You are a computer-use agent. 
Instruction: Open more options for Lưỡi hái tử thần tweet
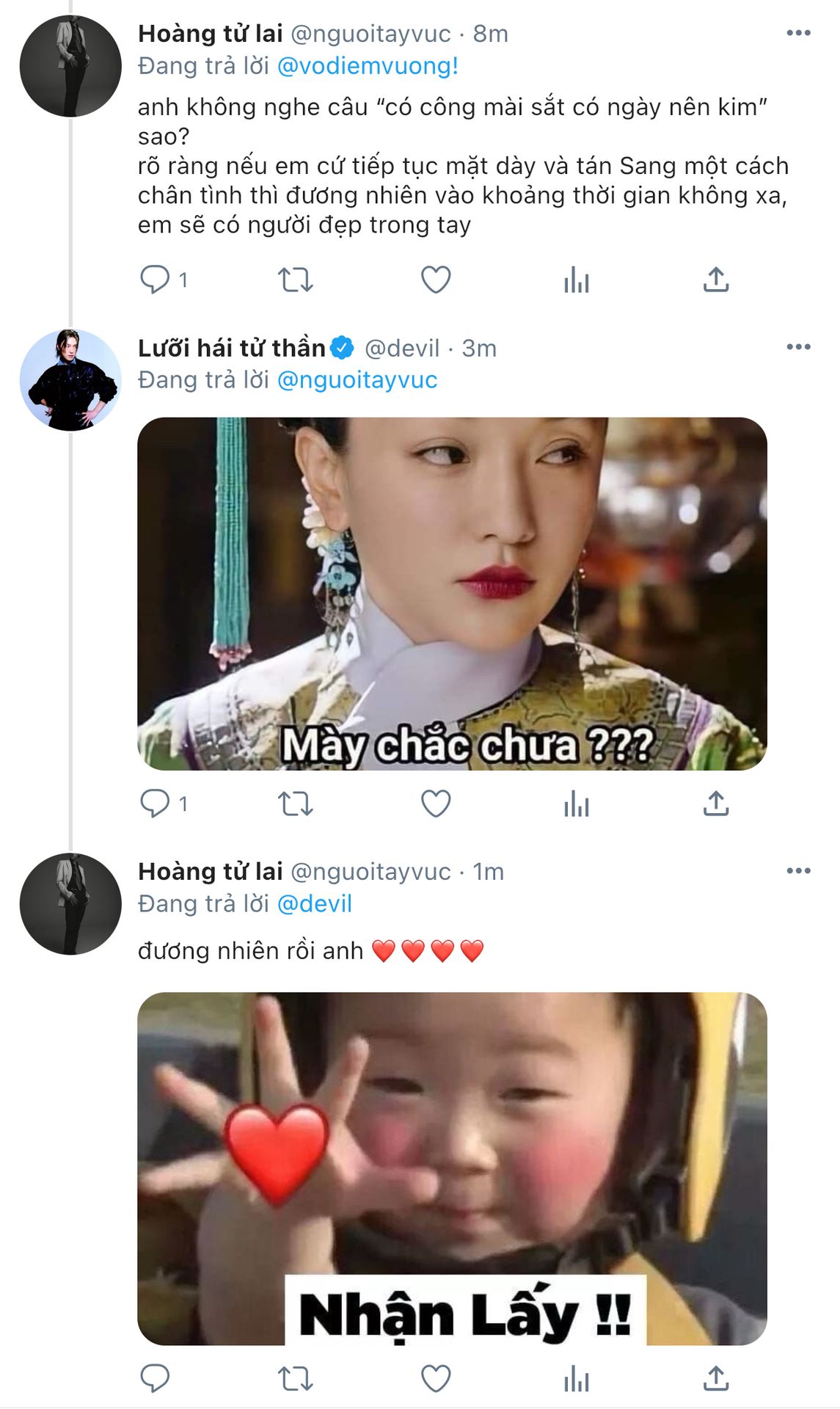pos(798,347)
